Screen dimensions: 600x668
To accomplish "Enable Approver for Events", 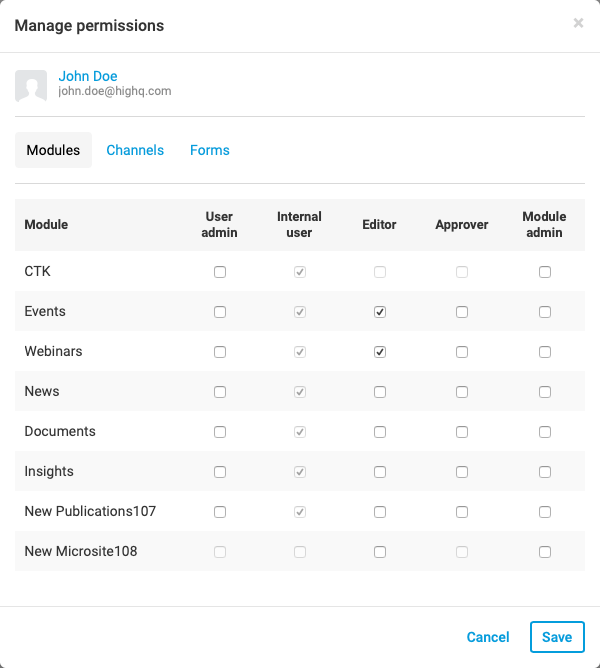I will [462, 312].
